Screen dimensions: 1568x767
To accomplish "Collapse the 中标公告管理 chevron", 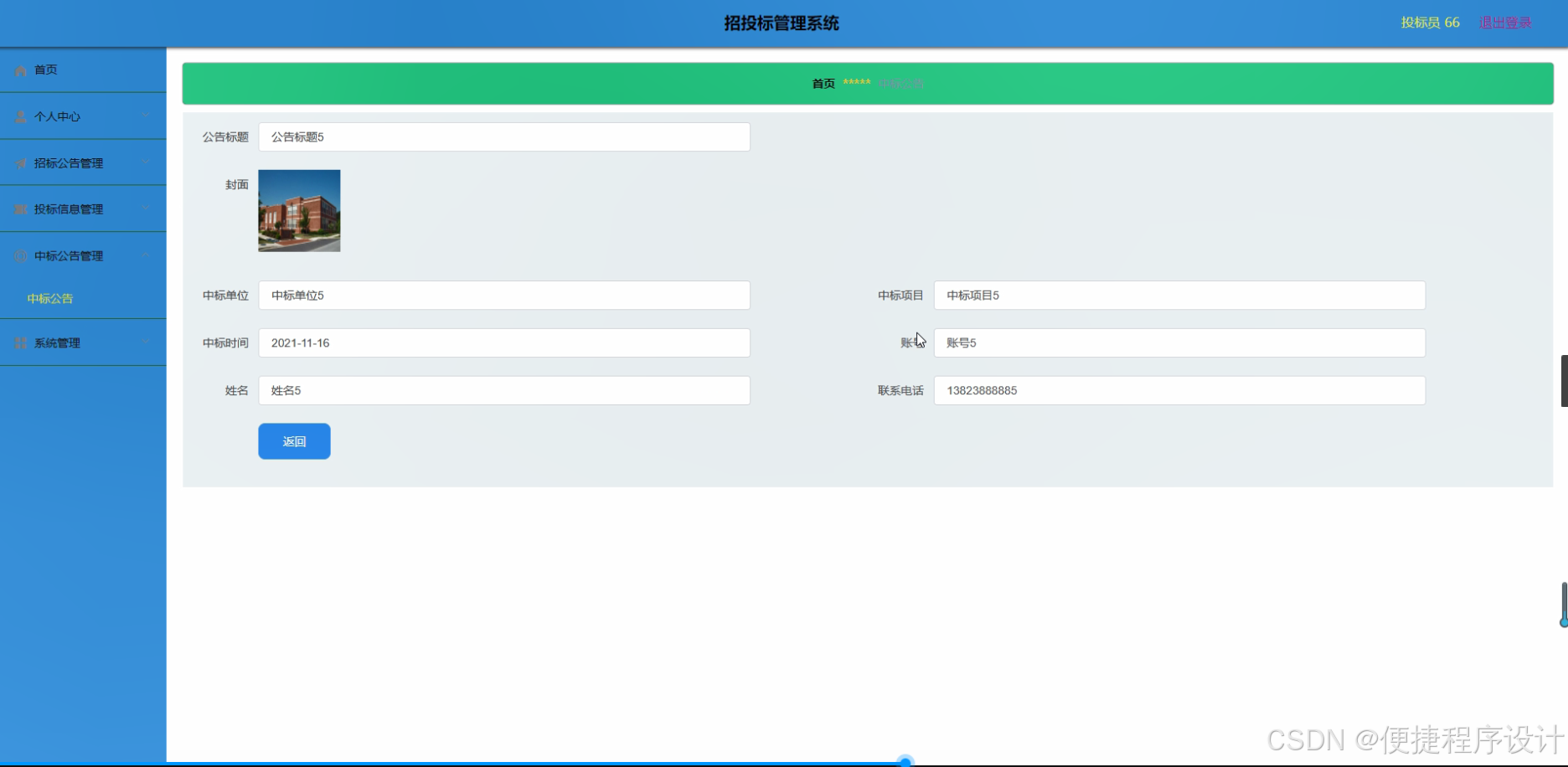I will click(146, 255).
